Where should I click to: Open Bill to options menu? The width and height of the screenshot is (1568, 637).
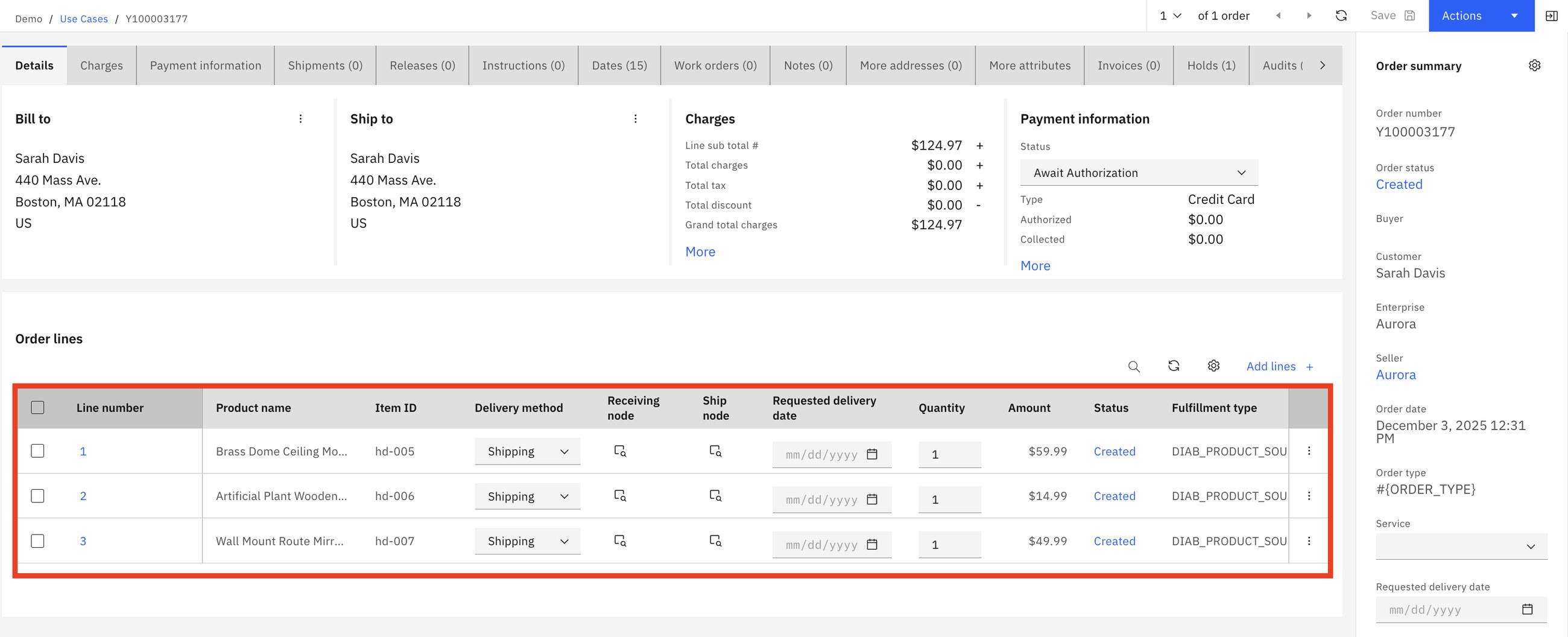pyautogui.click(x=300, y=119)
